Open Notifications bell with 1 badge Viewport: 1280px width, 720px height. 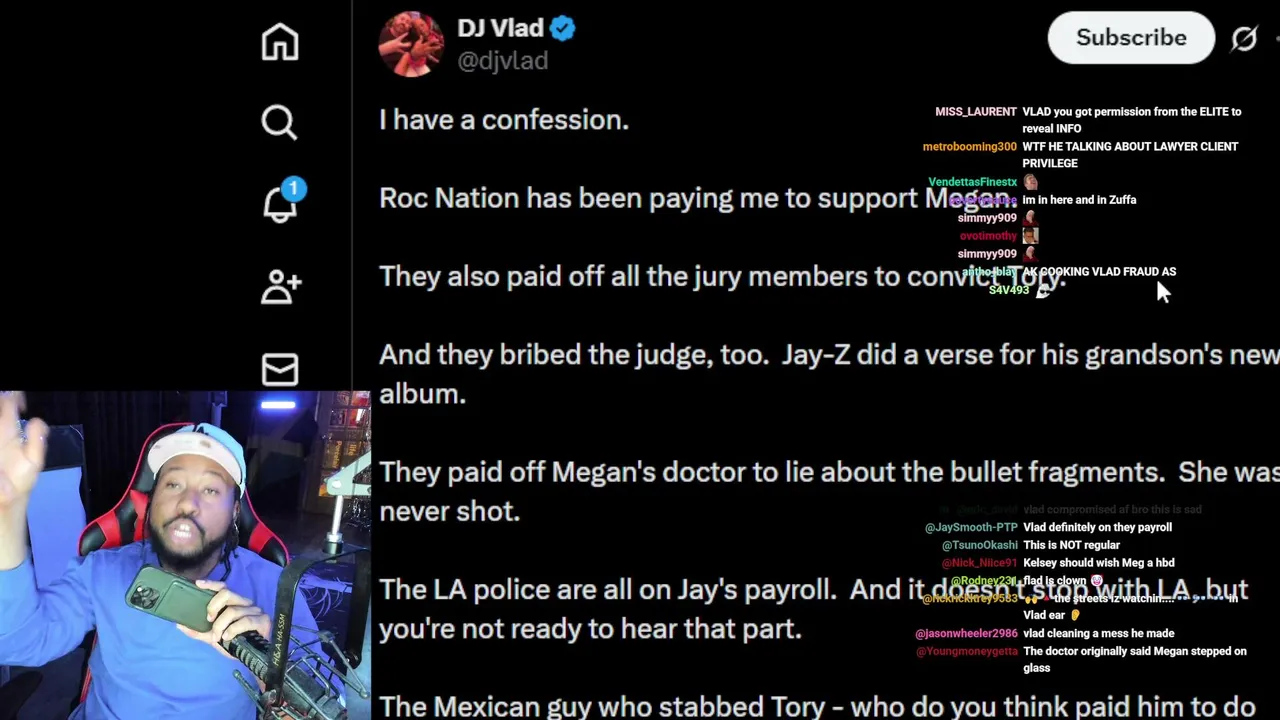(283, 201)
